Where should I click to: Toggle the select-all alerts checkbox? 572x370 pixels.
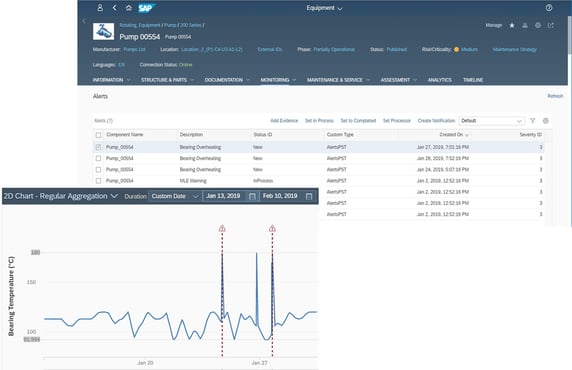(98, 135)
